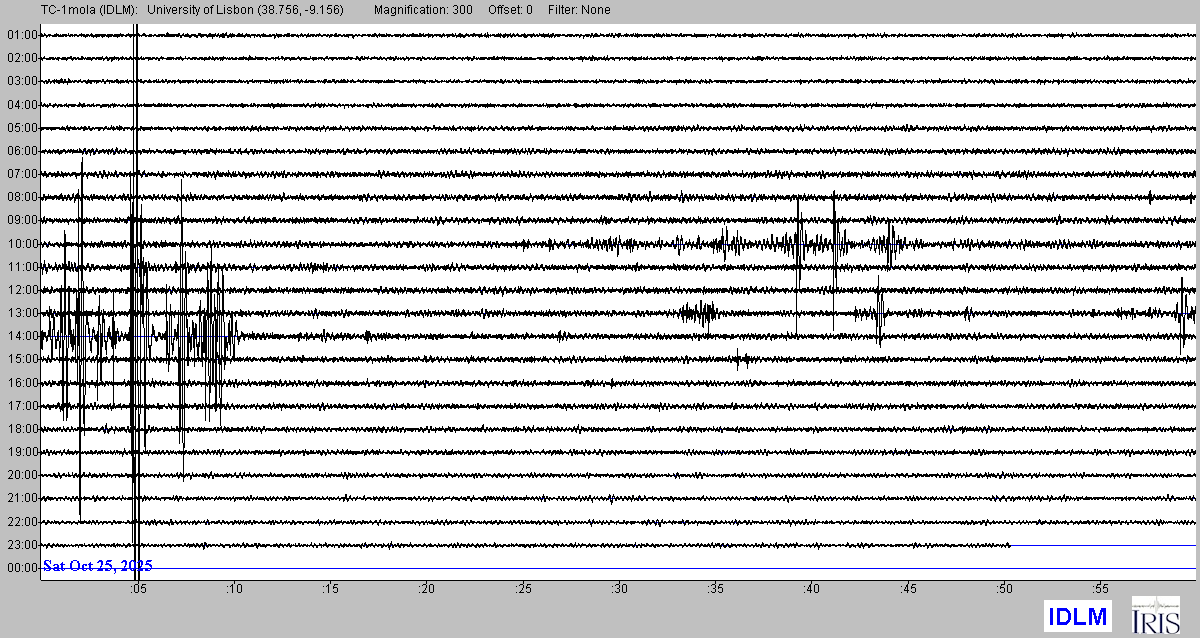This screenshot has width=1200, height=638.
Task: Click the Magnification: 300 header text
Action: click(427, 10)
